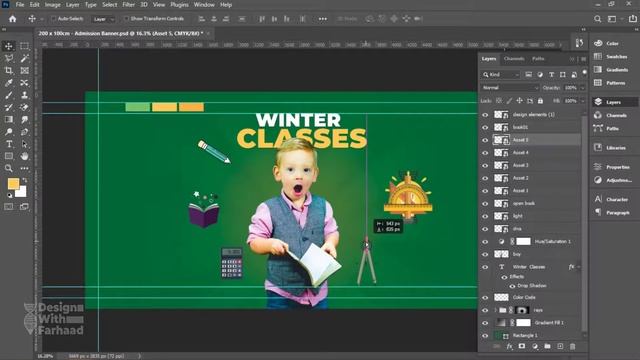Select the Clone Stamp tool

click(24, 95)
